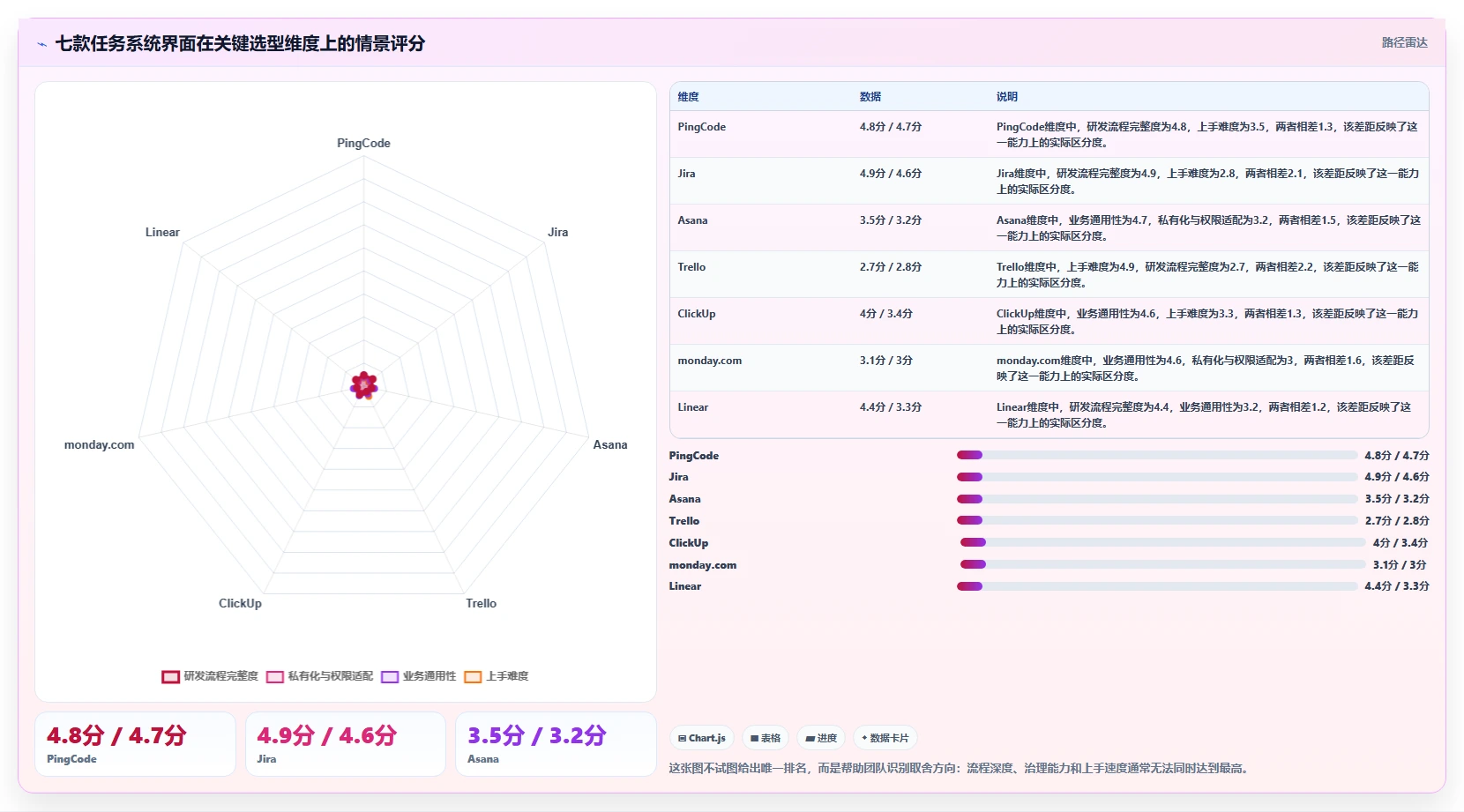1464x812 pixels.
Task: Click the Asana radar axis label
Action: point(610,444)
